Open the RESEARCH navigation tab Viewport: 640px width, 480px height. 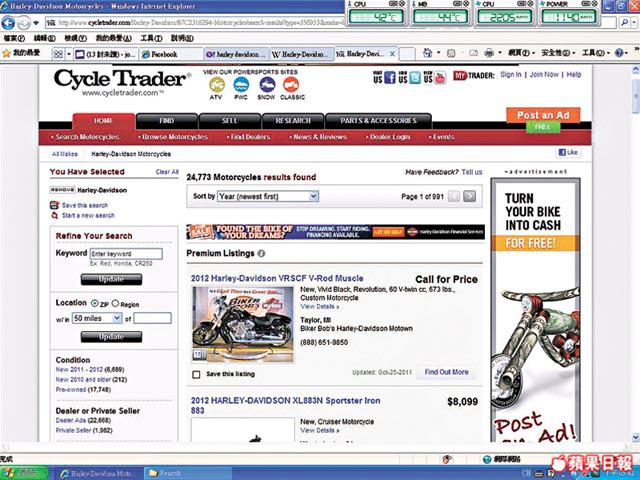pyautogui.click(x=293, y=121)
